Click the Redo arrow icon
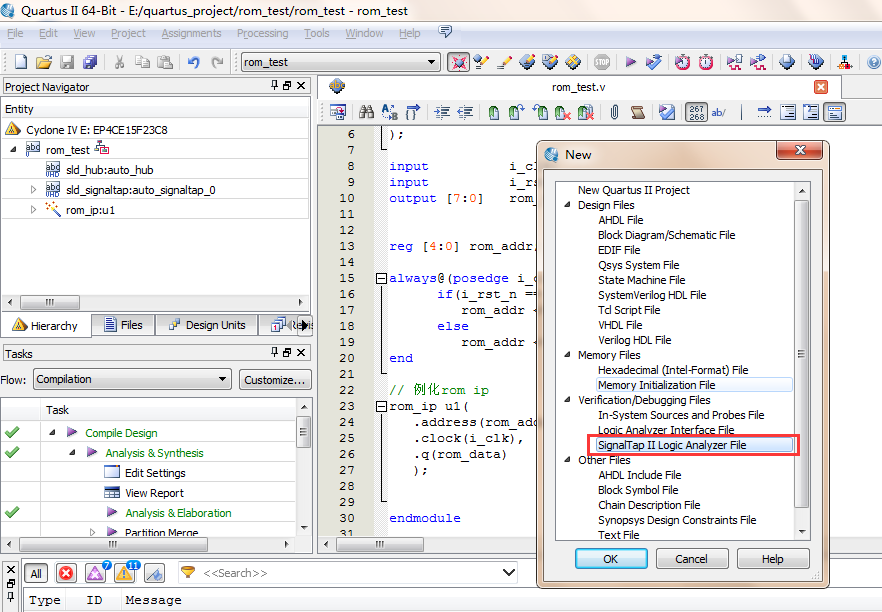The image size is (882, 612). point(217,62)
